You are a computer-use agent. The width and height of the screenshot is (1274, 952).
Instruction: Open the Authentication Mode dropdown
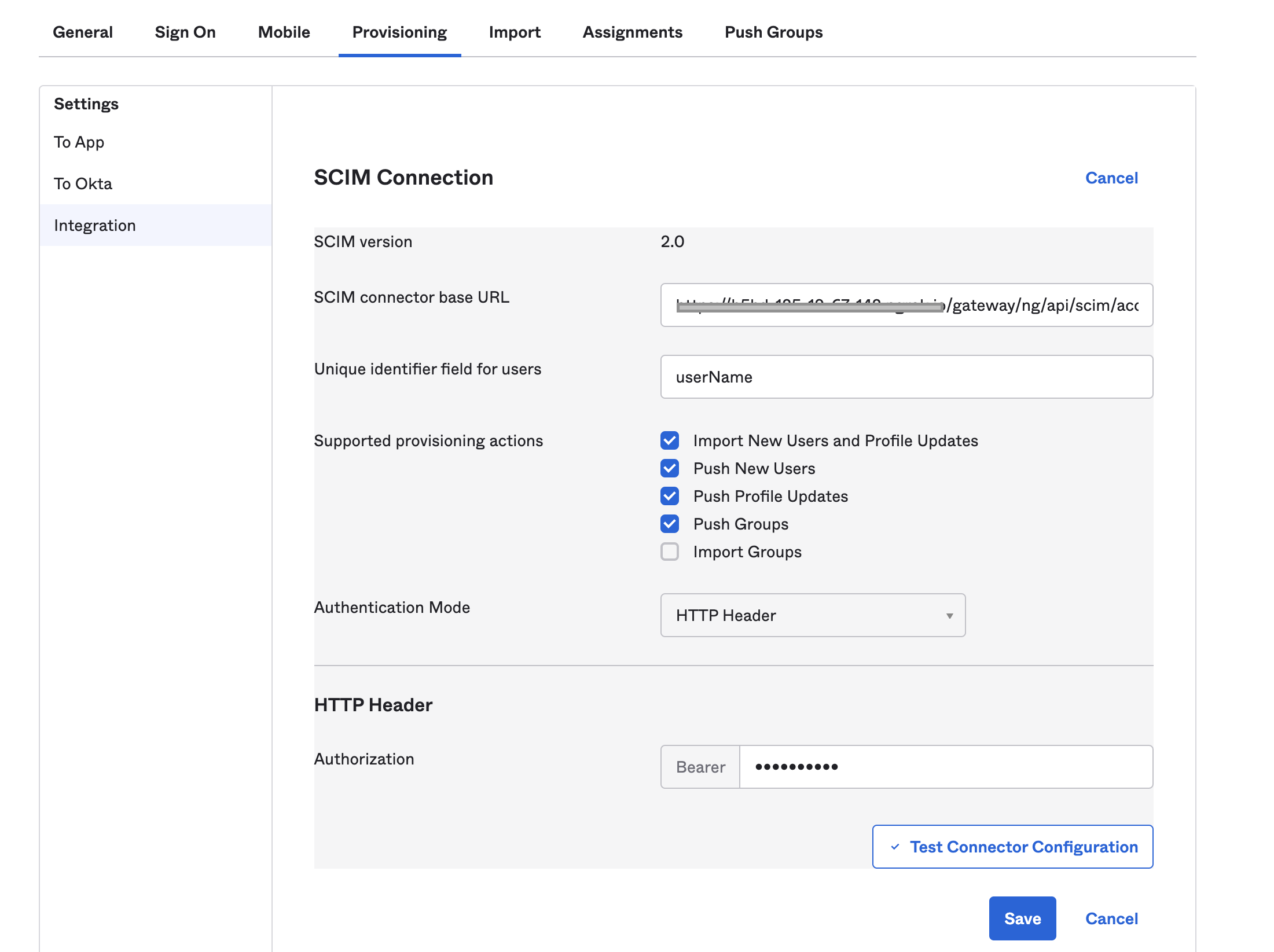click(812, 615)
